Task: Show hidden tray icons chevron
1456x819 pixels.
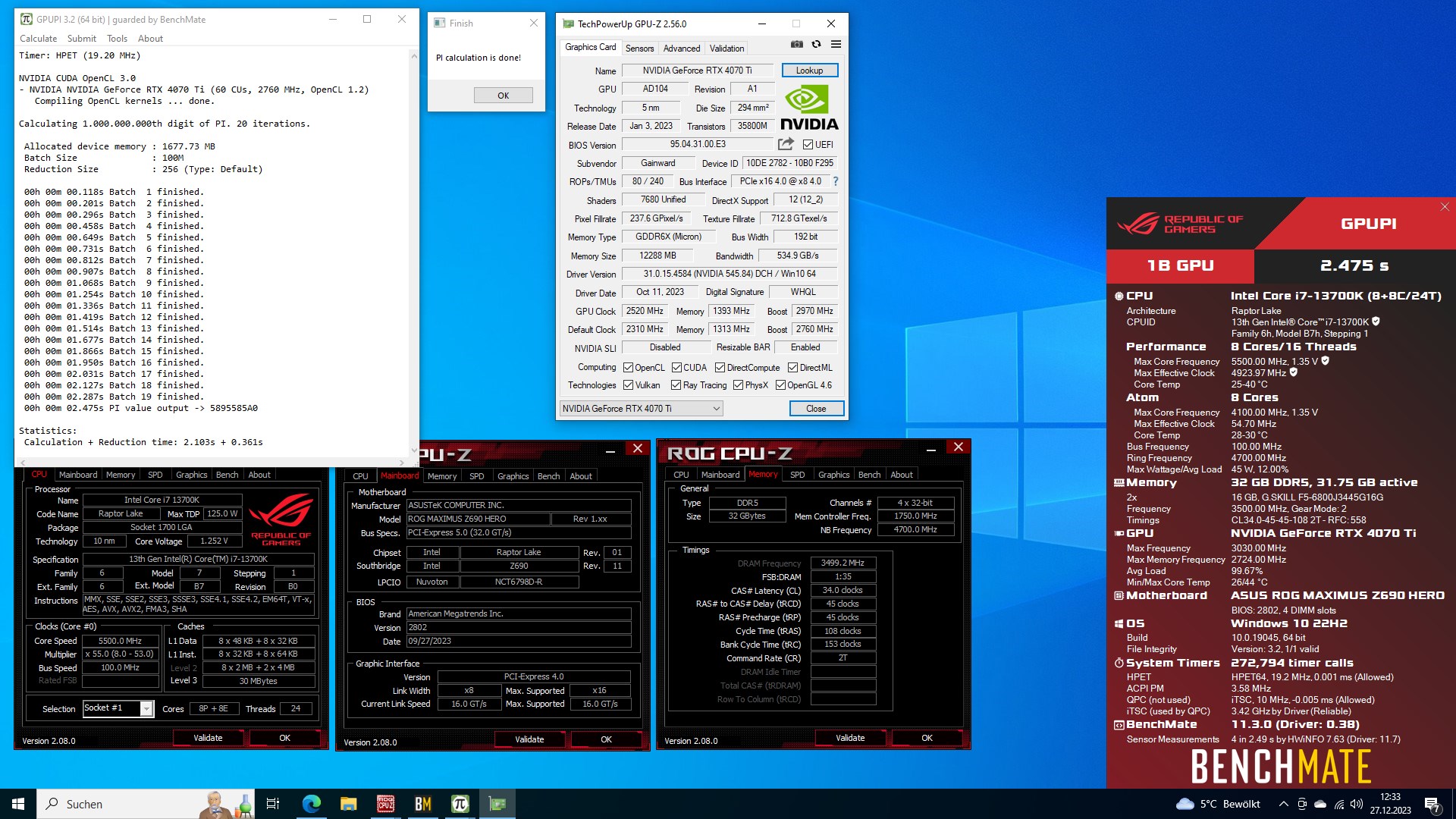Action: point(1283,805)
